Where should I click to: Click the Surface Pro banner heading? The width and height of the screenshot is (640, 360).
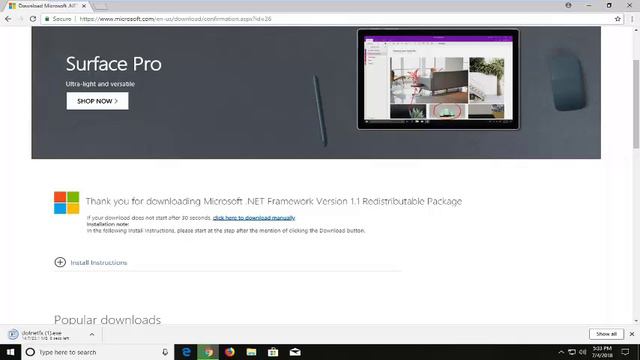[x=113, y=64]
